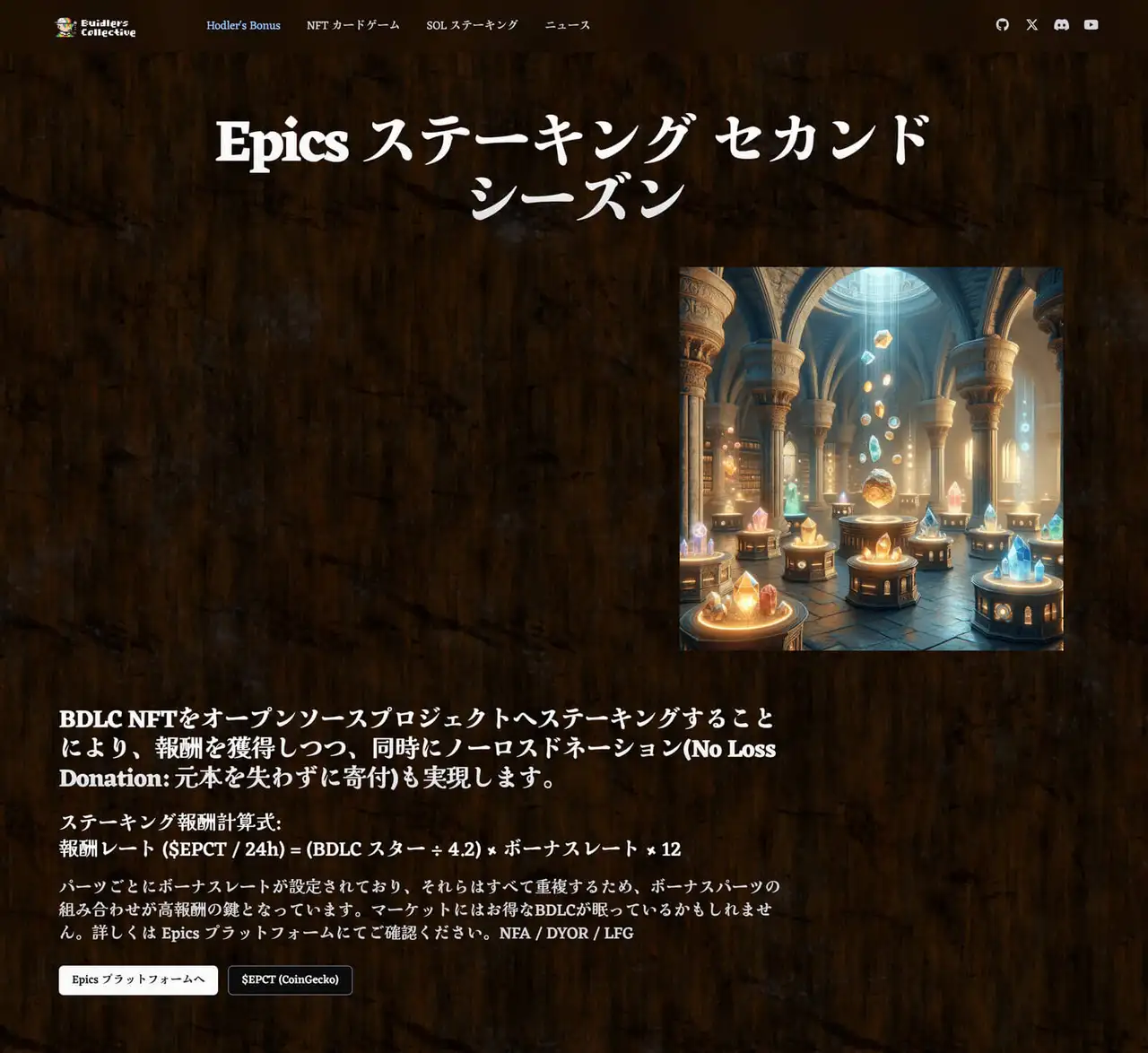The height and width of the screenshot is (1053, 1148).
Task: Open the Discord icon link
Action: click(1061, 25)
